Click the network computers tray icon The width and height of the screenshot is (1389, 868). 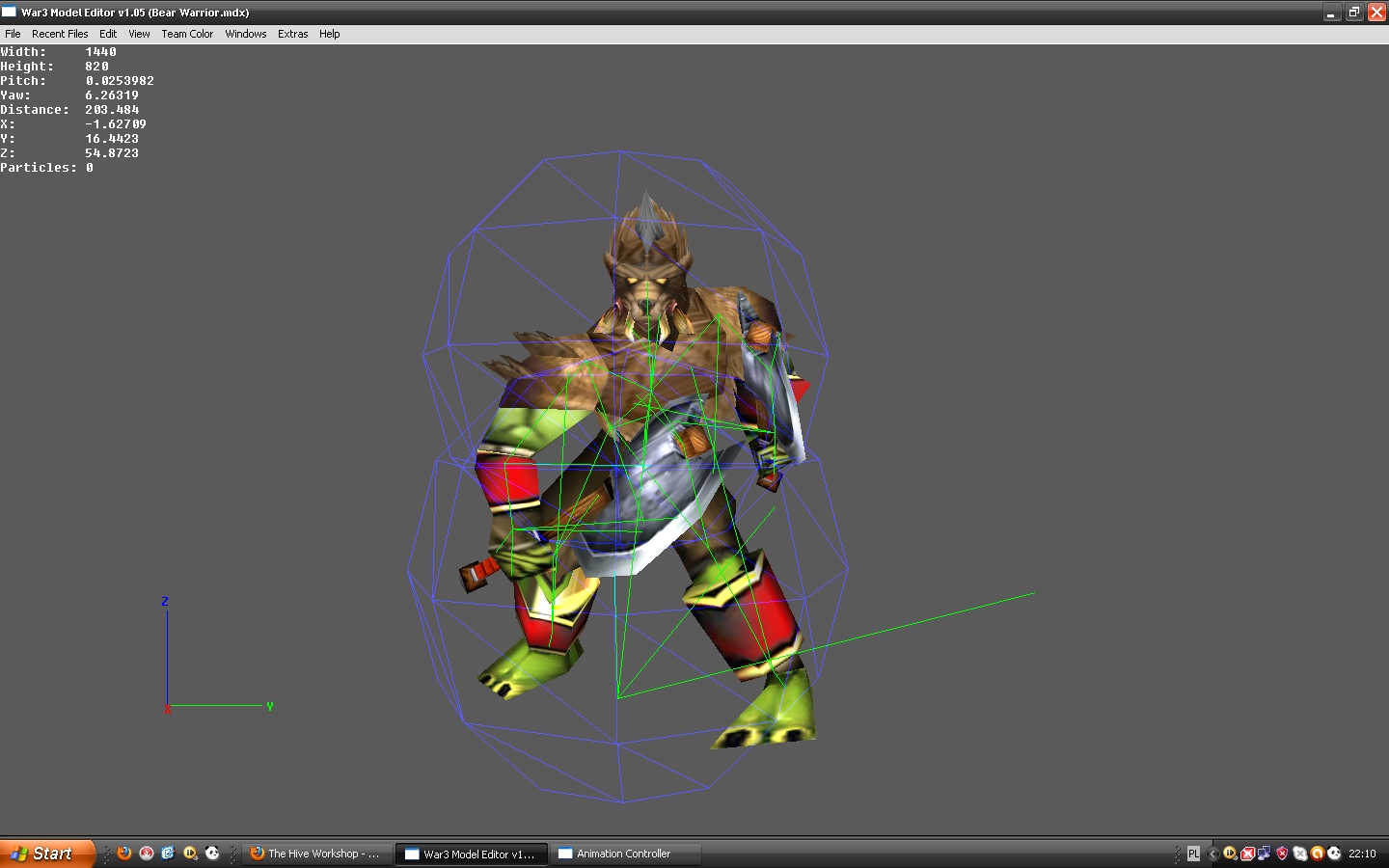point(1265,854)
